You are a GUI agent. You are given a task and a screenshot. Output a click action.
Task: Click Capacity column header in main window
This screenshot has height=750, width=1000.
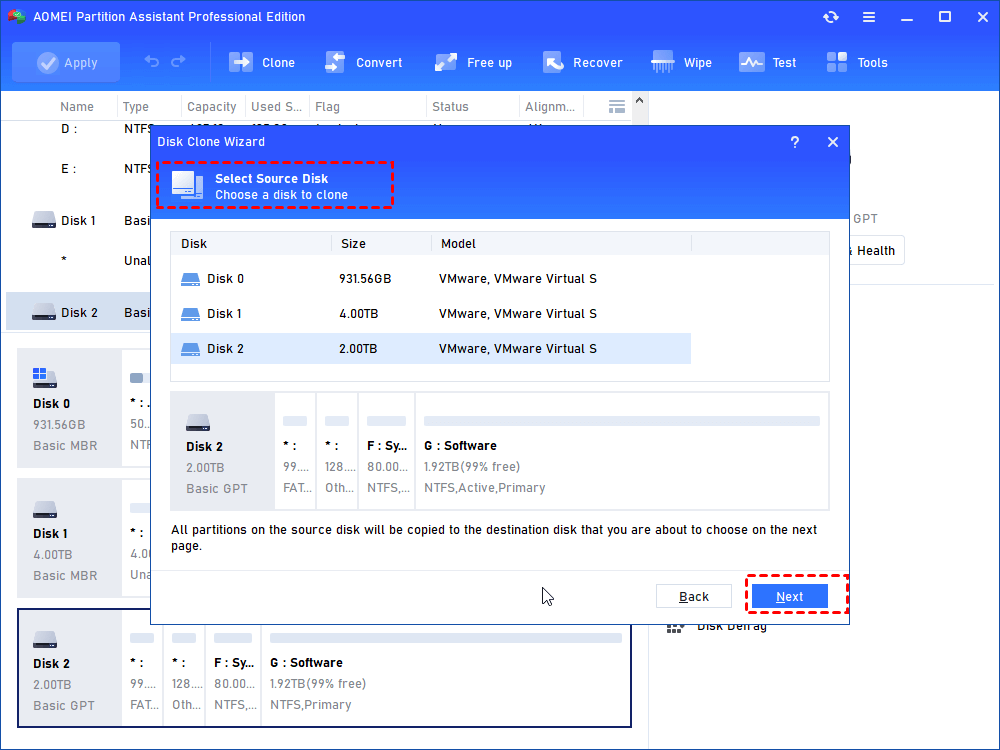[x=212, y=107]
